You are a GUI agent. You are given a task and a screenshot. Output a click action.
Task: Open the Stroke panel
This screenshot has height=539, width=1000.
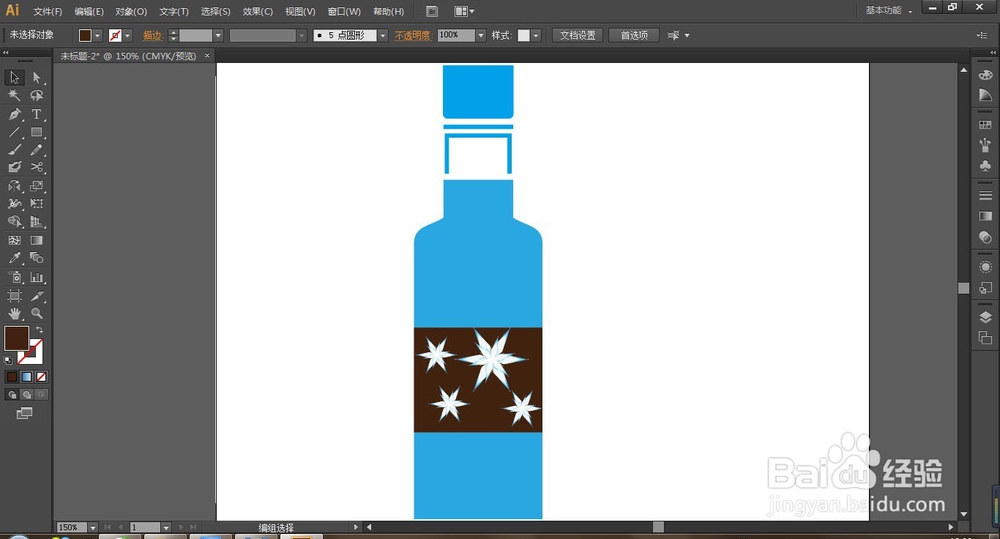tap(985, 196)
